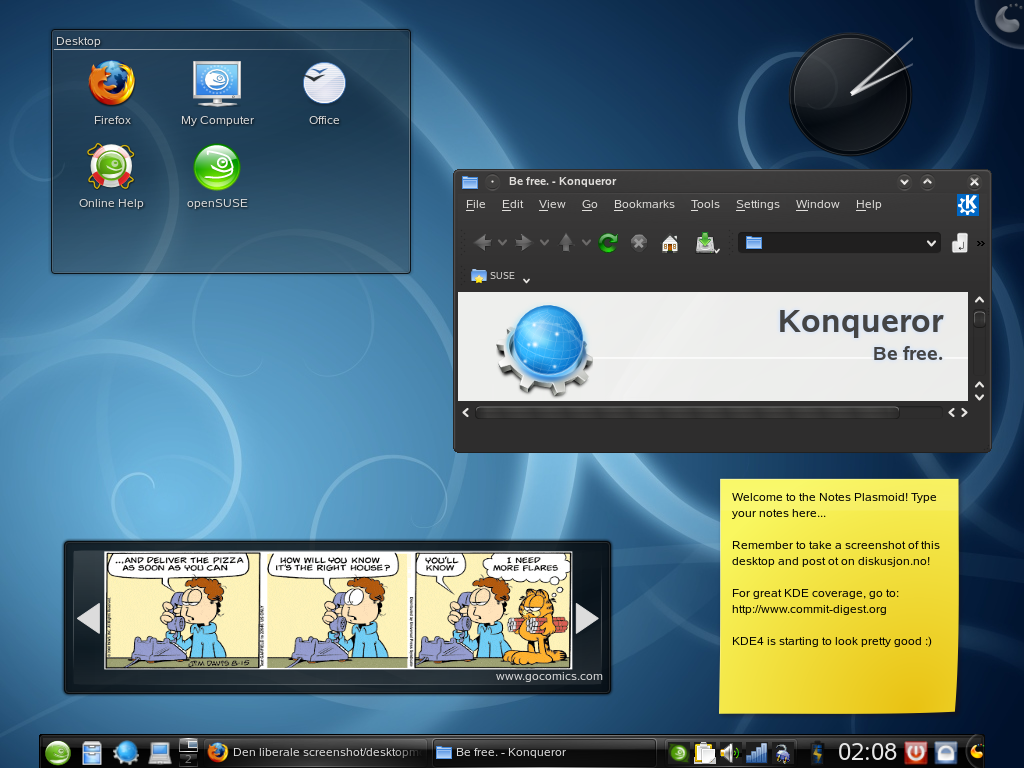Open the Up history dropdown arrow
This screenshot has height=768, width=1024.
tap(586, 243)
